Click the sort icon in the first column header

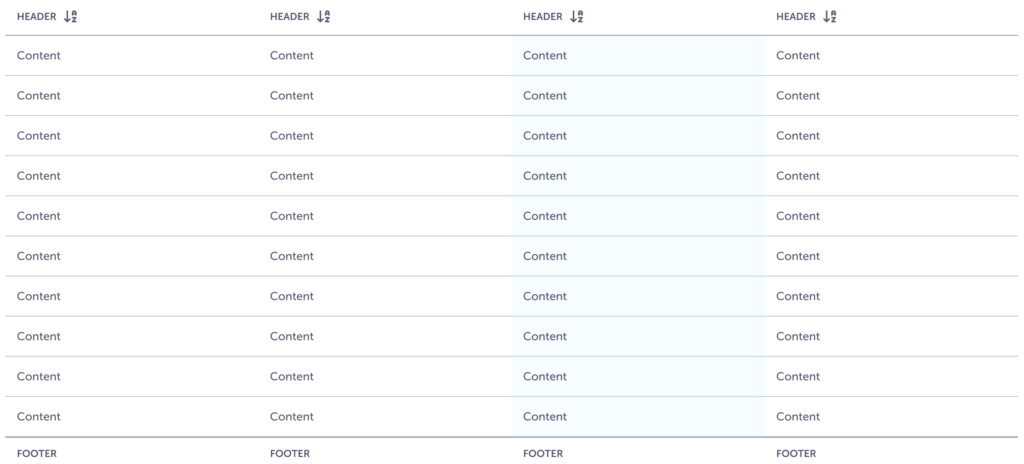(x=70, y=16)
